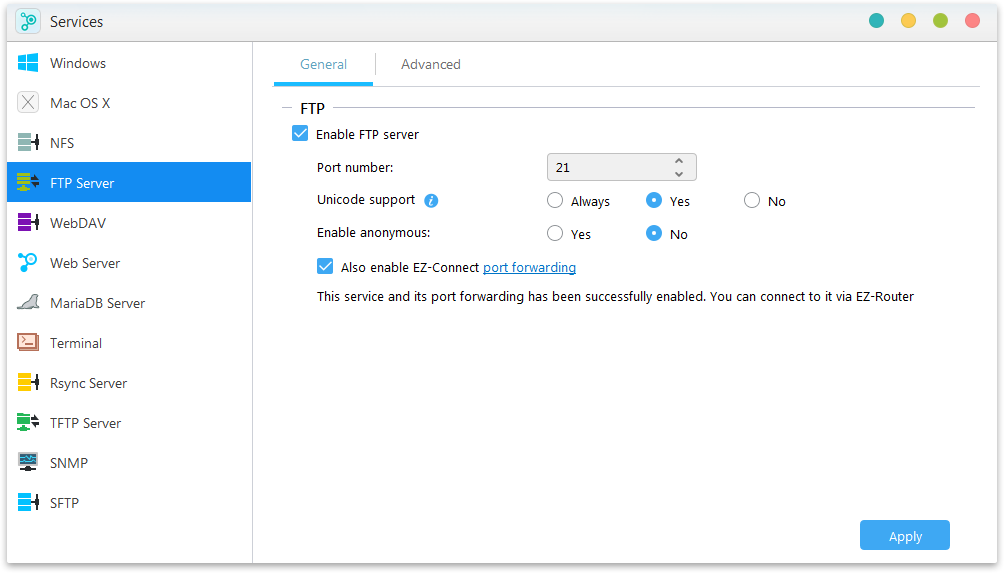
Task: Click the Port number input field
Action: click(x=621, y=167)
